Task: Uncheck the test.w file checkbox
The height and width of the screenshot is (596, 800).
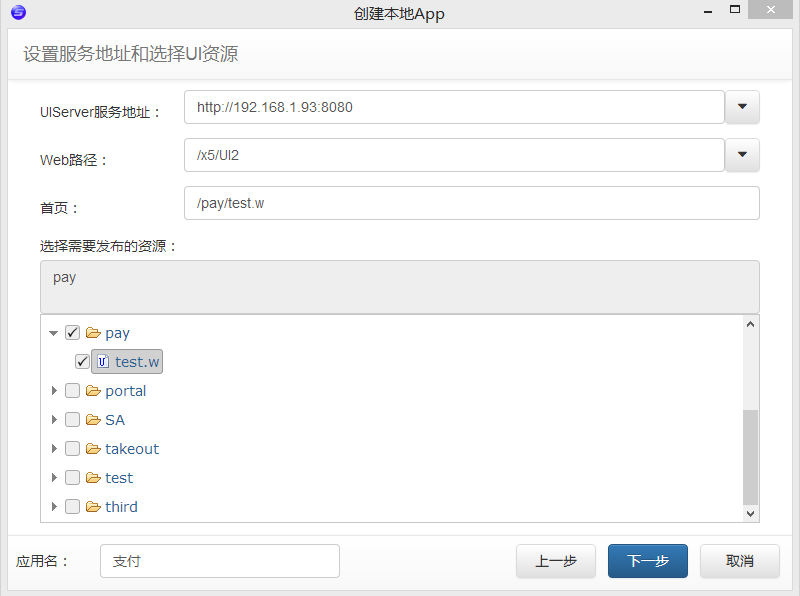Action: click(82, 362)
